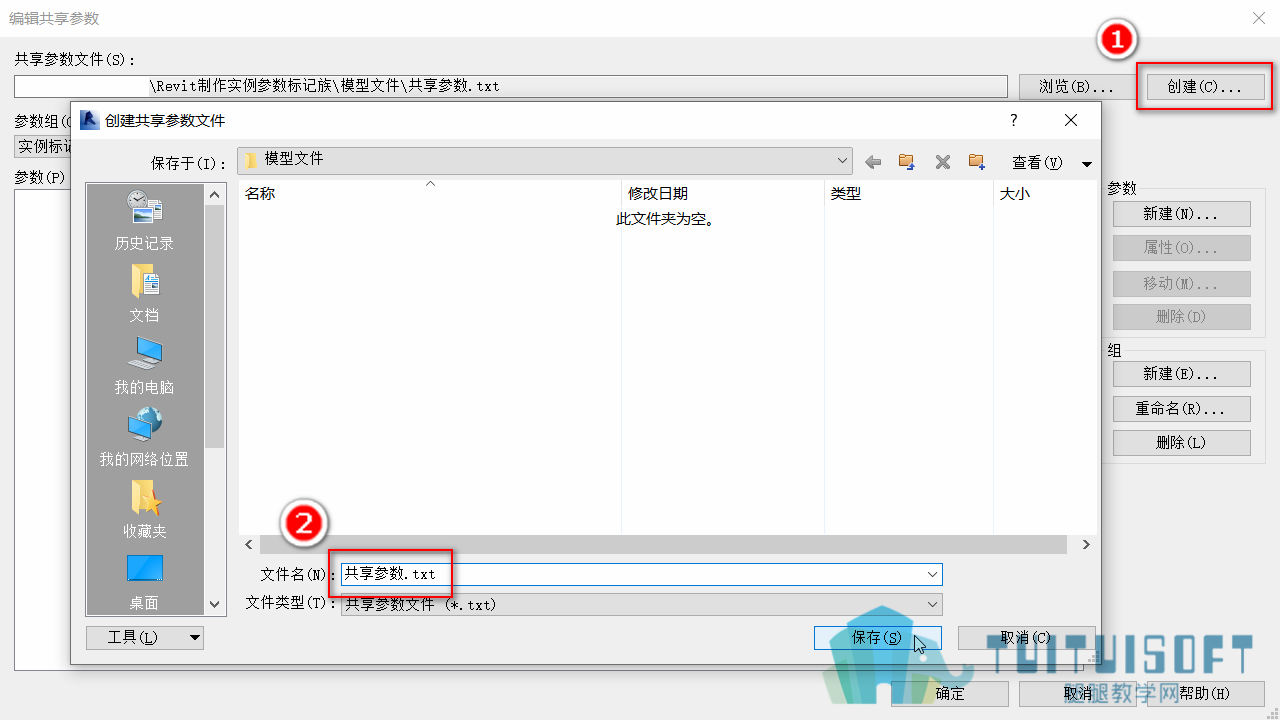Click 创建(C)... button in background window
The height and width of the screenshot is (720, 1280).
(1204, 87)
